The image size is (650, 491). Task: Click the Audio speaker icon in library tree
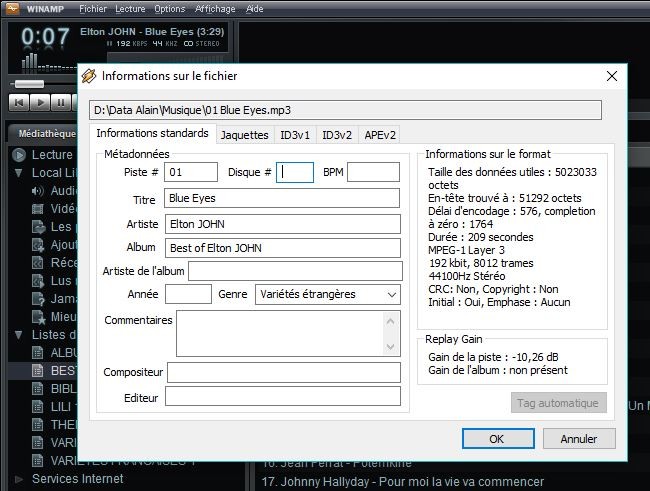pos(37,191)
